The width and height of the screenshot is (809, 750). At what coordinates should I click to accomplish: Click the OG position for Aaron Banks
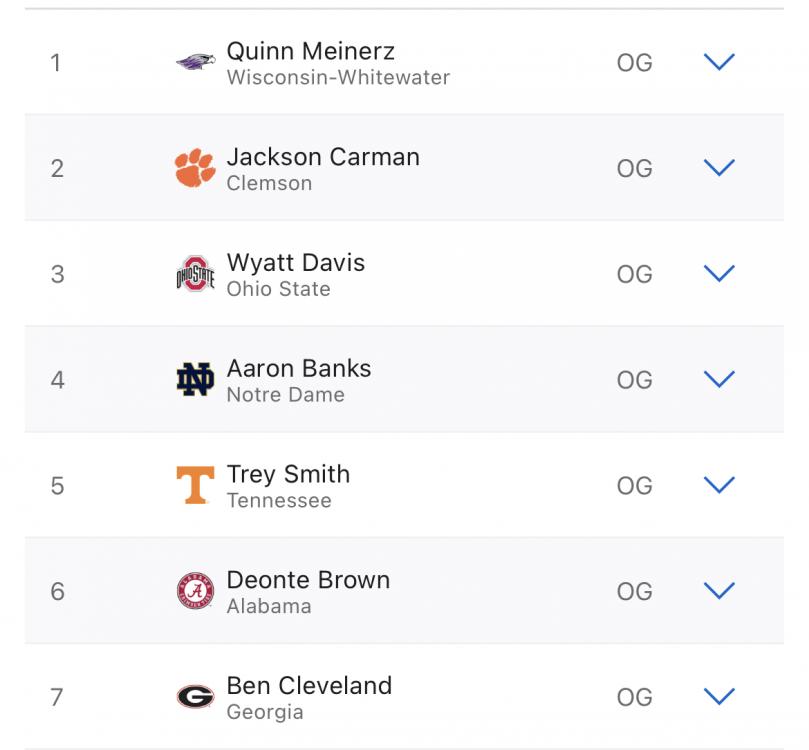click(634, 380)
